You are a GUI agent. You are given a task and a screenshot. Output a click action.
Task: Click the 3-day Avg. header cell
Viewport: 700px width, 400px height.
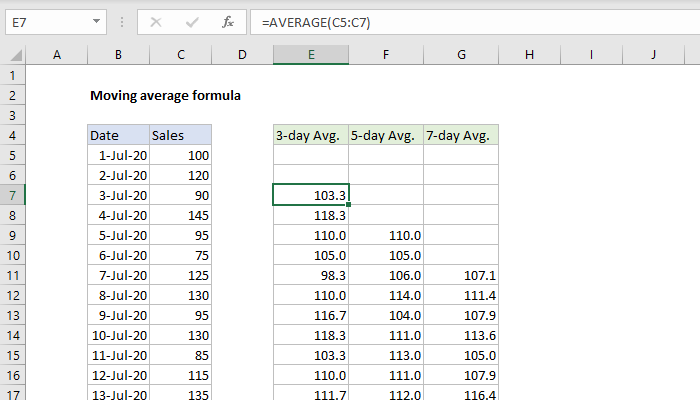click(311, 135)
